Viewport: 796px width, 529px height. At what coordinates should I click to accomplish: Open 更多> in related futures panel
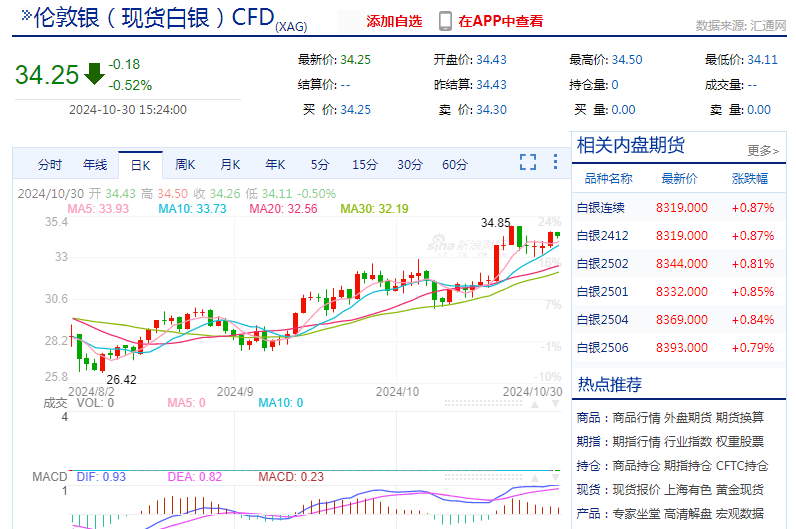coord(763,150)
